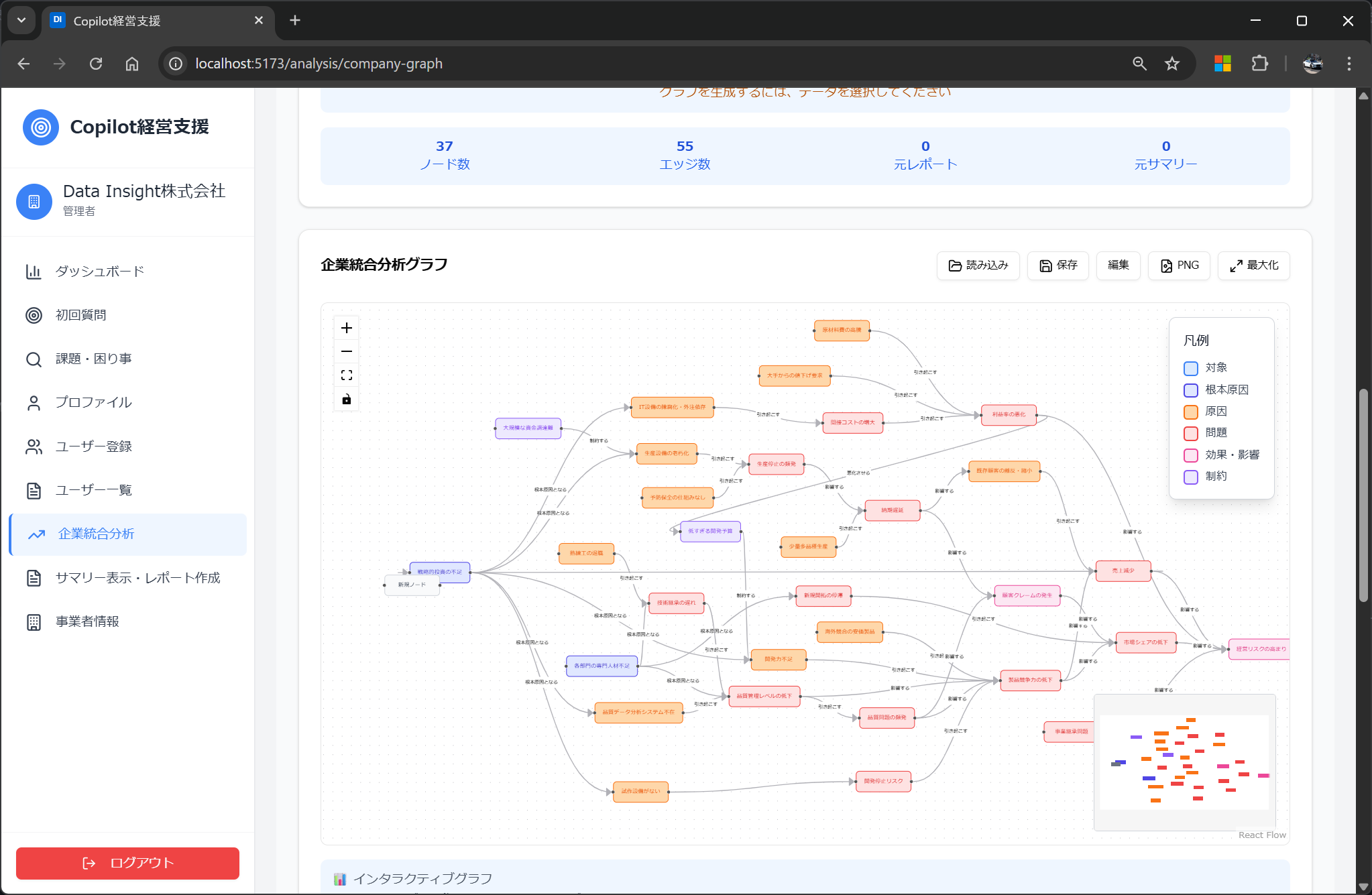Maximize the graph with 最大化
This screenshot has height=895, width=1372.
(x=1253, y=265)
